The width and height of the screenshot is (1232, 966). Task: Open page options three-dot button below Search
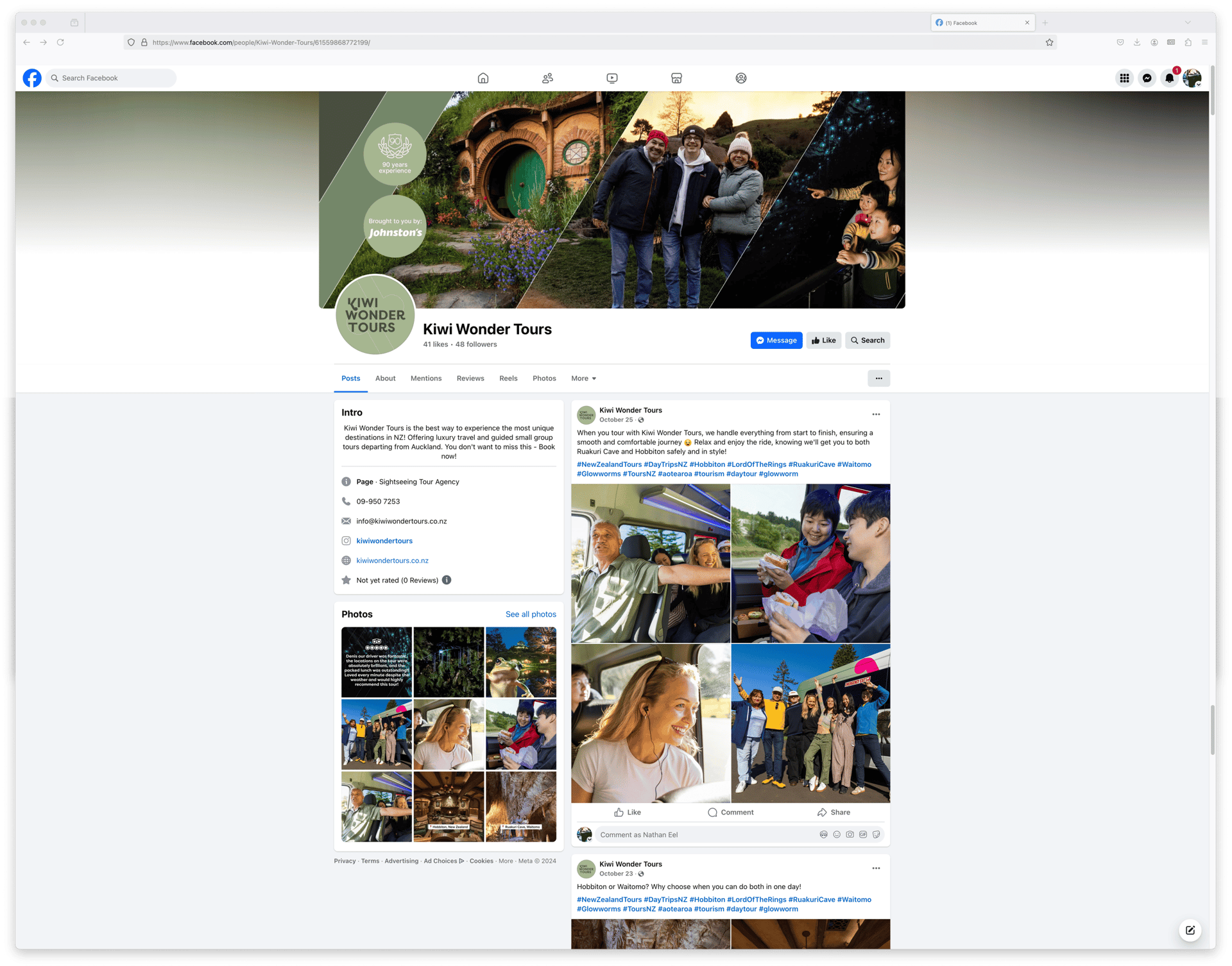(x=878, y=378)
